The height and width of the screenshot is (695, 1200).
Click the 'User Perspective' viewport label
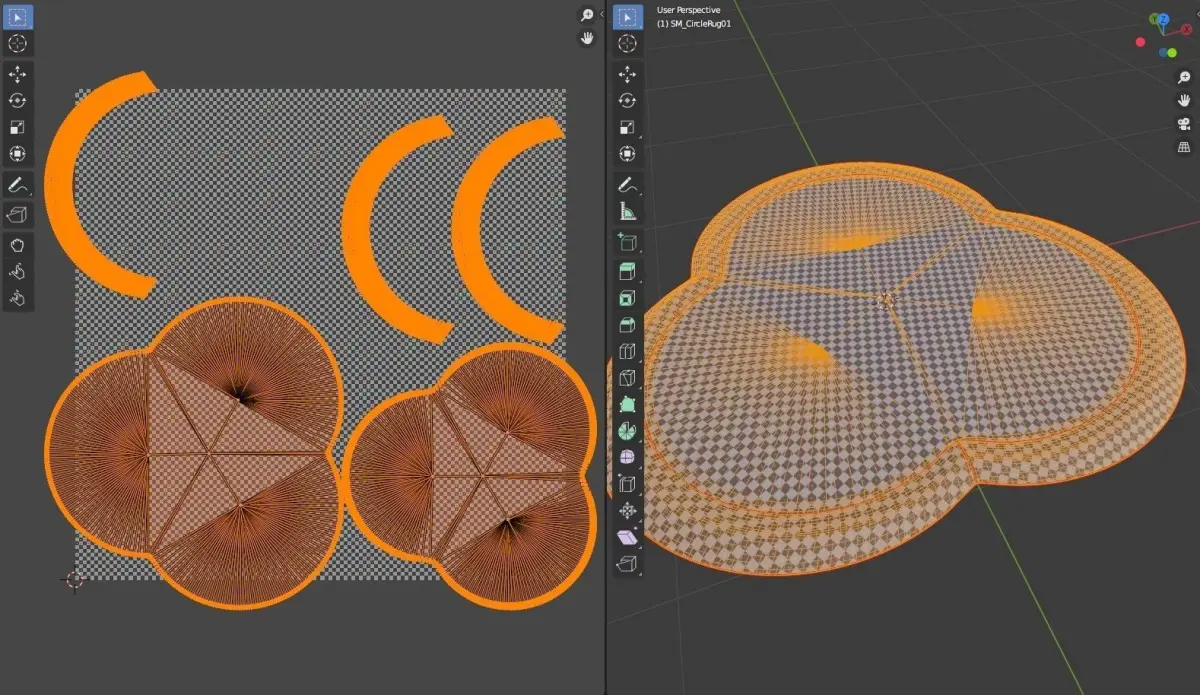point(688,10)
